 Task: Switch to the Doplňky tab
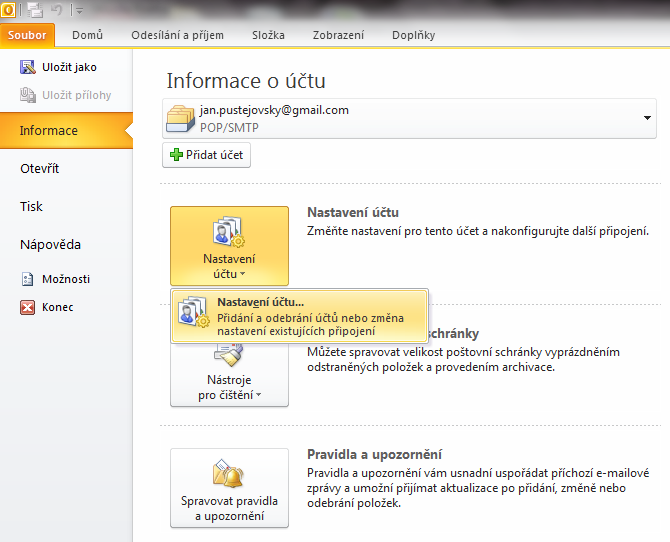pos(414,35)
